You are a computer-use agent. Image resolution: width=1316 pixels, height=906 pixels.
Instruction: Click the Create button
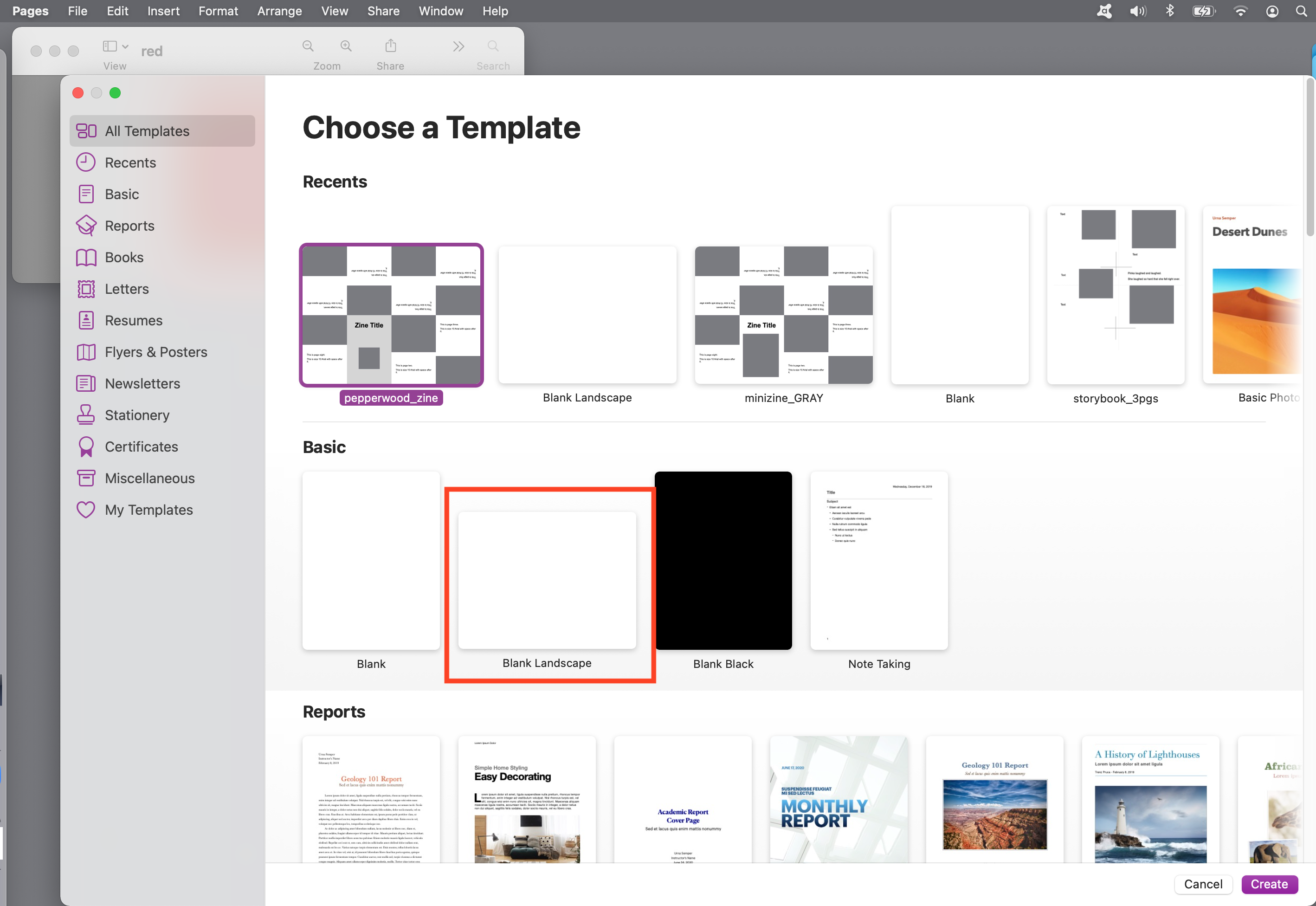1270,884
